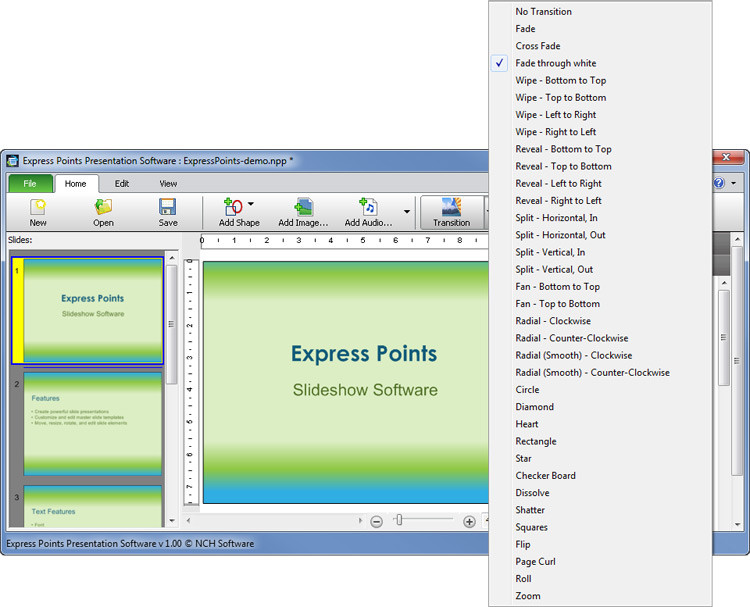Choose the Roll transition

pyautogui.click(x=600, y=579)
